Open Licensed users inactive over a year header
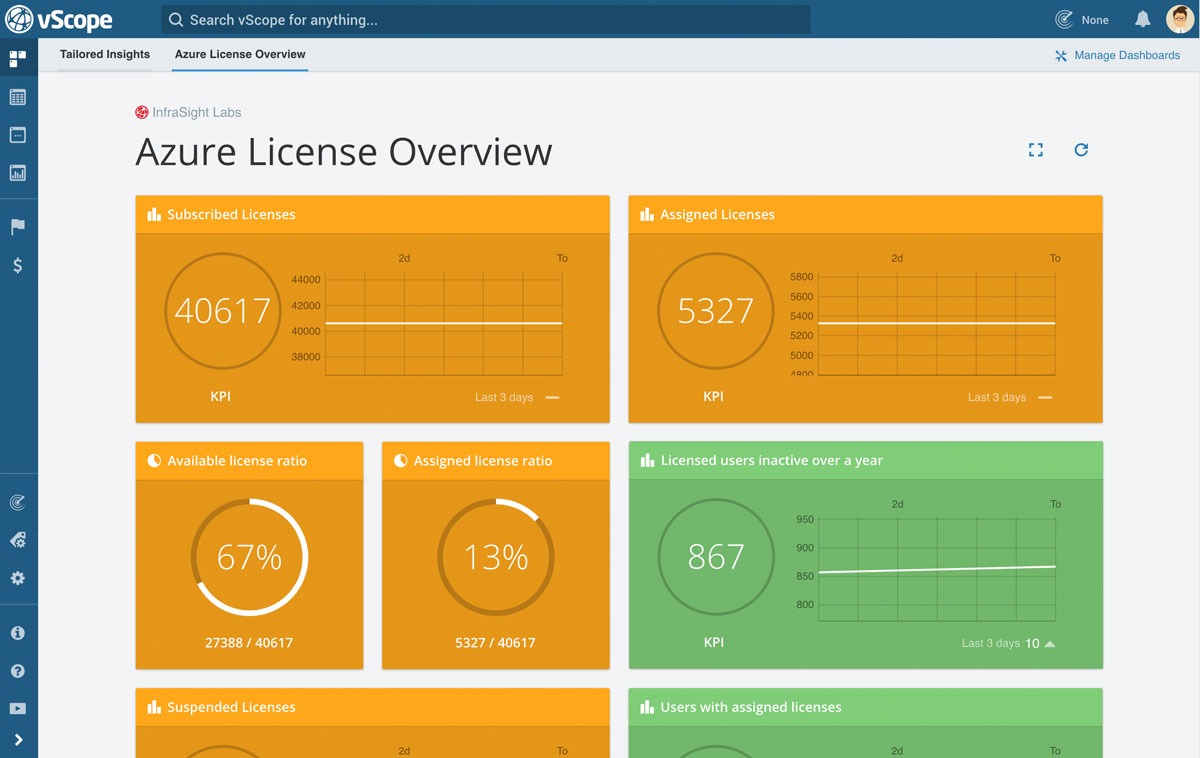Image resolution: width=1200 pixels, height=758 pixels. 865,460
